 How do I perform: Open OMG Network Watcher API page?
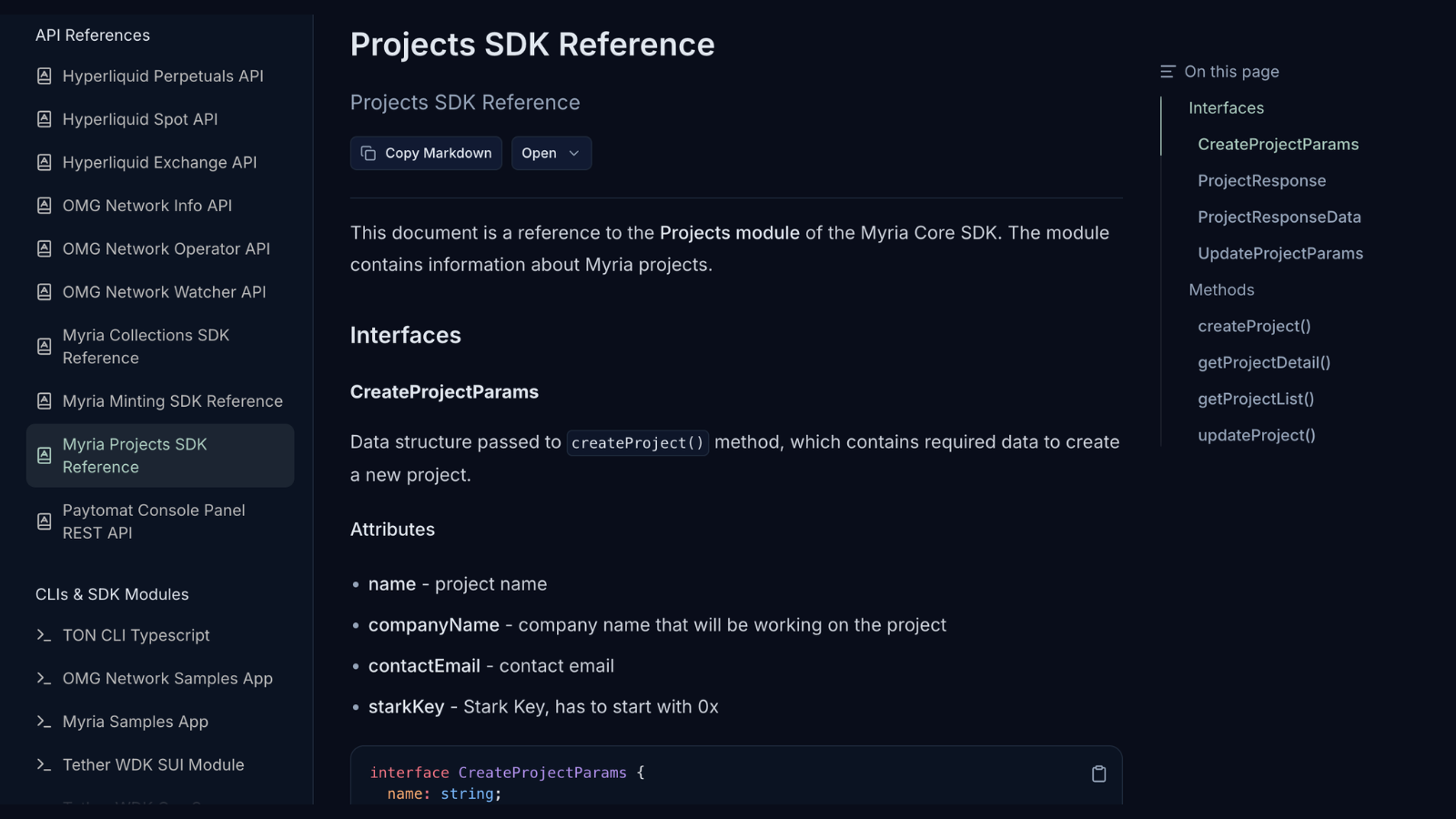pos(160,292)
